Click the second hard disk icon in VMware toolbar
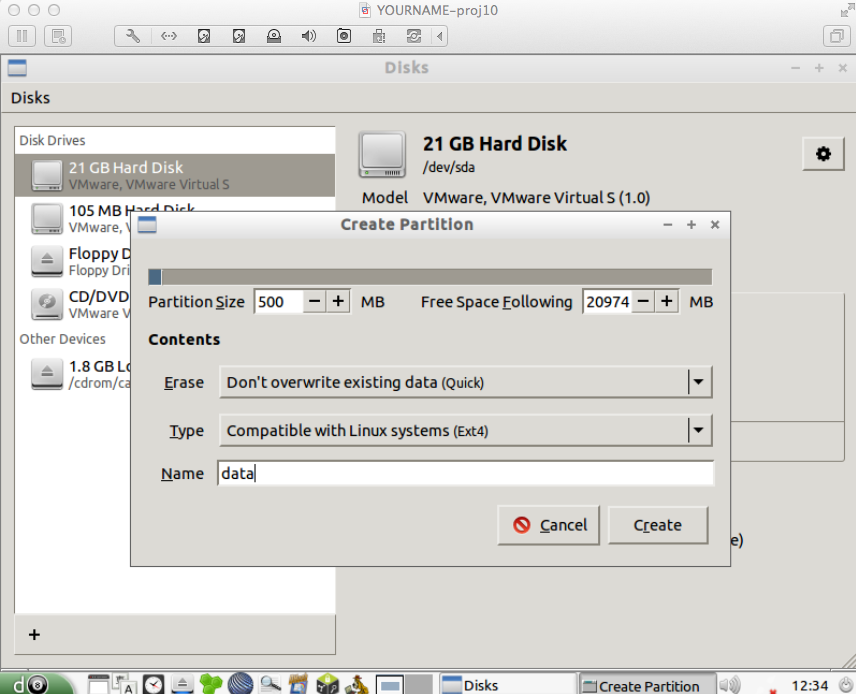The width and height of the screenshot is (856, 694). pos(239,36)
